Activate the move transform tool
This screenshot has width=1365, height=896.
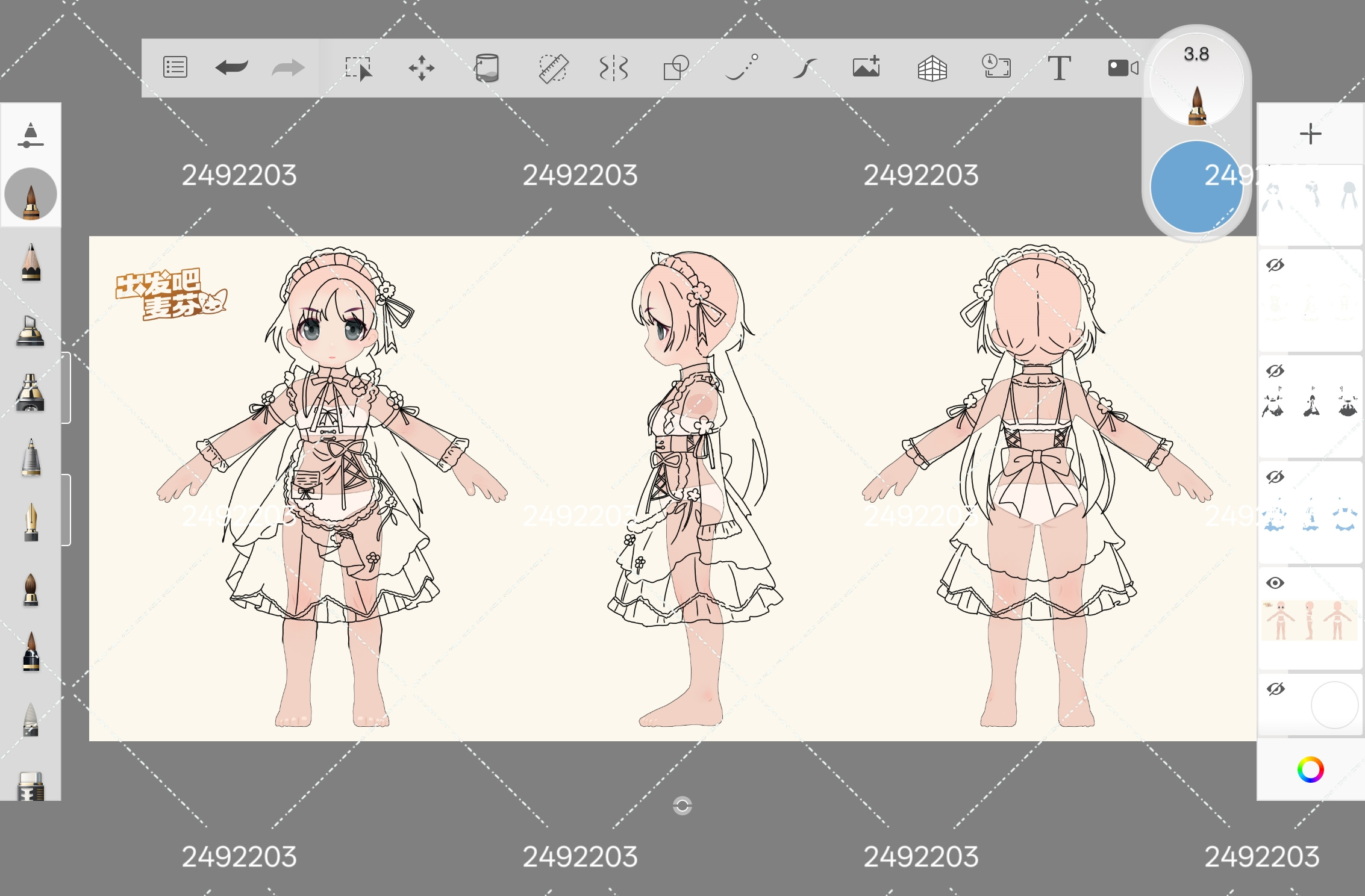(422, 68)
